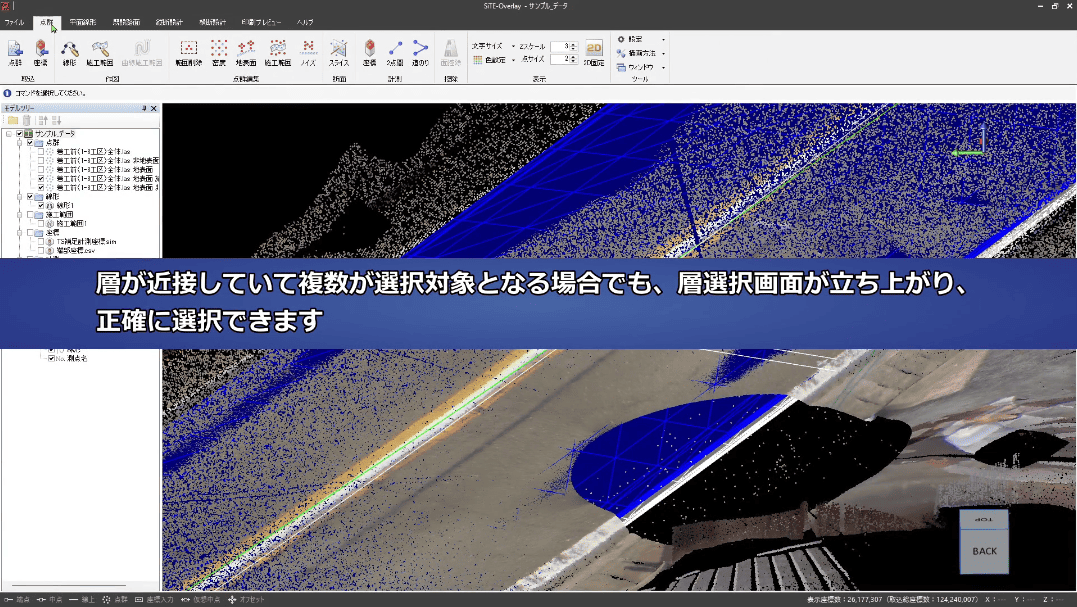Screen dimensions: 1077x607
Task: Switch to the 点群 ribbon tab
Action: 46,23
